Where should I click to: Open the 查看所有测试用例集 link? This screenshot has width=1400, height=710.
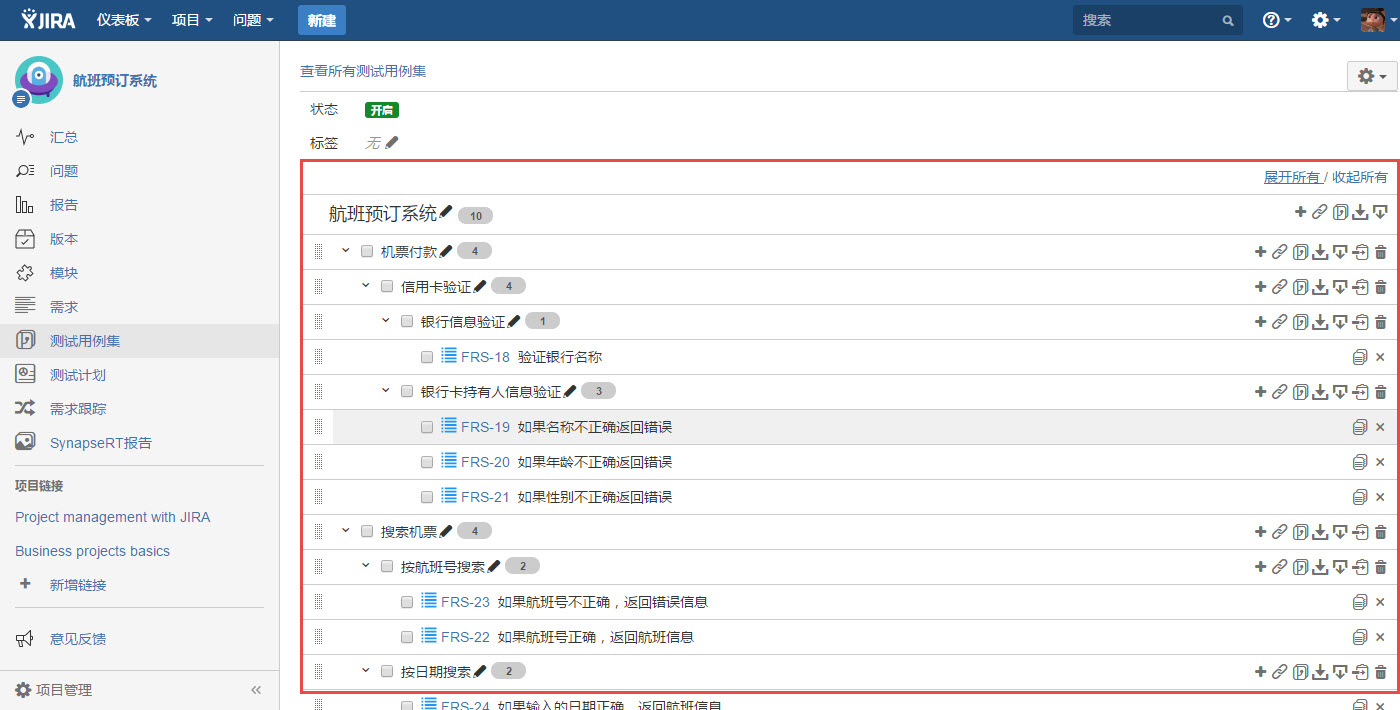tap(363, 71)
